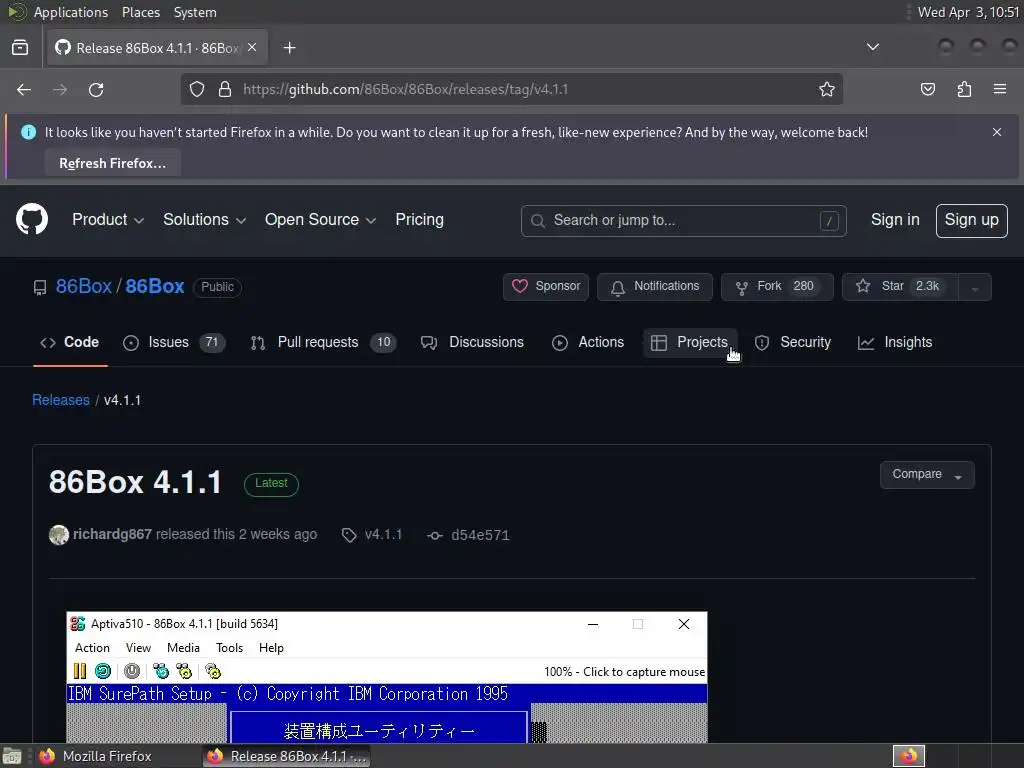This screenshot has width=1024, height=768.
Task: Expand the Product menu
Action: coord(108,219)
